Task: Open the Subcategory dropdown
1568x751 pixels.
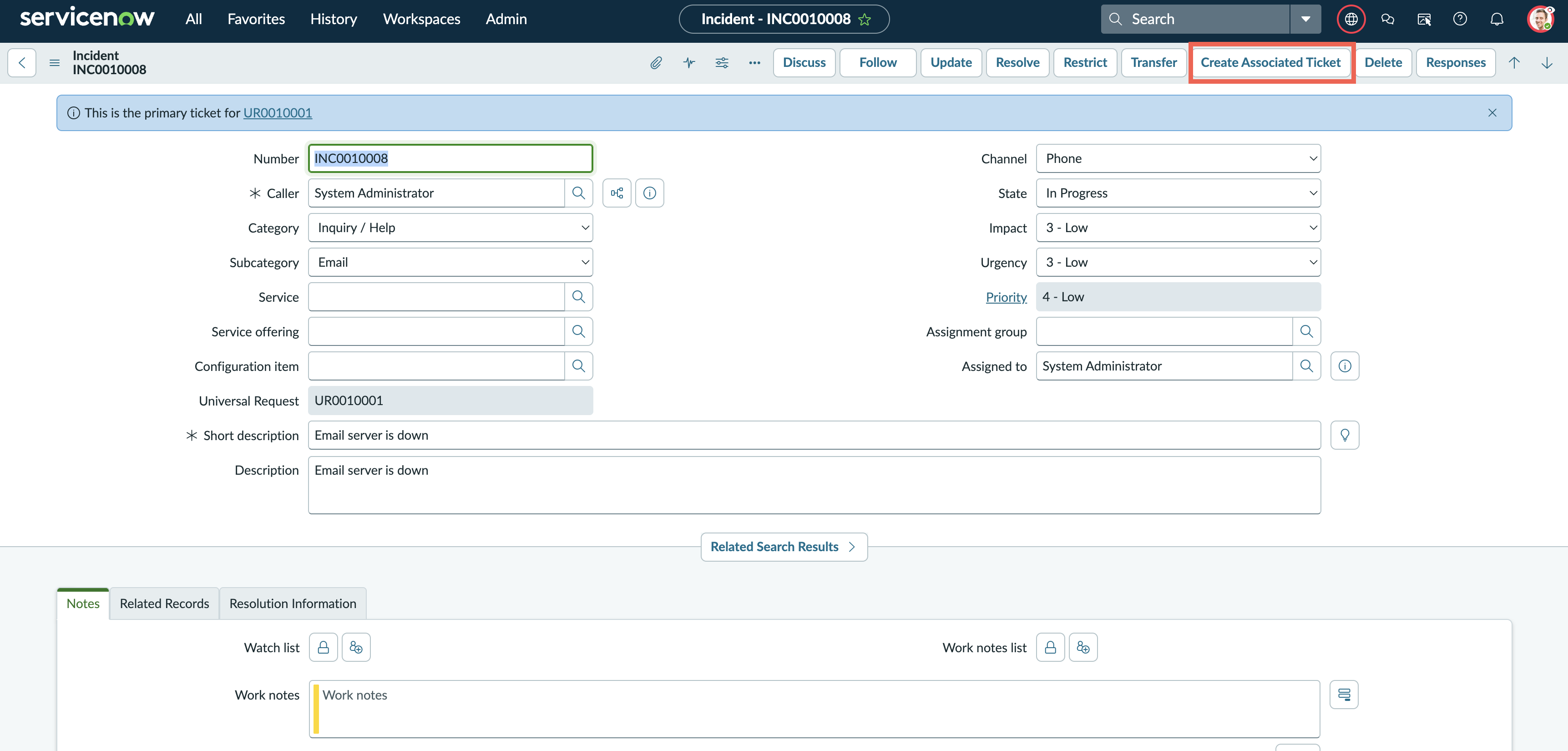Action: 450,263
